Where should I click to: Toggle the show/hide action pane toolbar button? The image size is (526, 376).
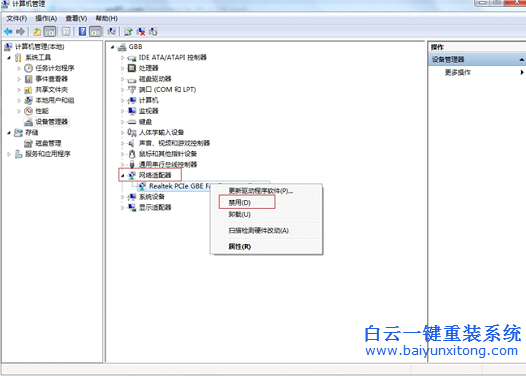click(x=96, y=32)
